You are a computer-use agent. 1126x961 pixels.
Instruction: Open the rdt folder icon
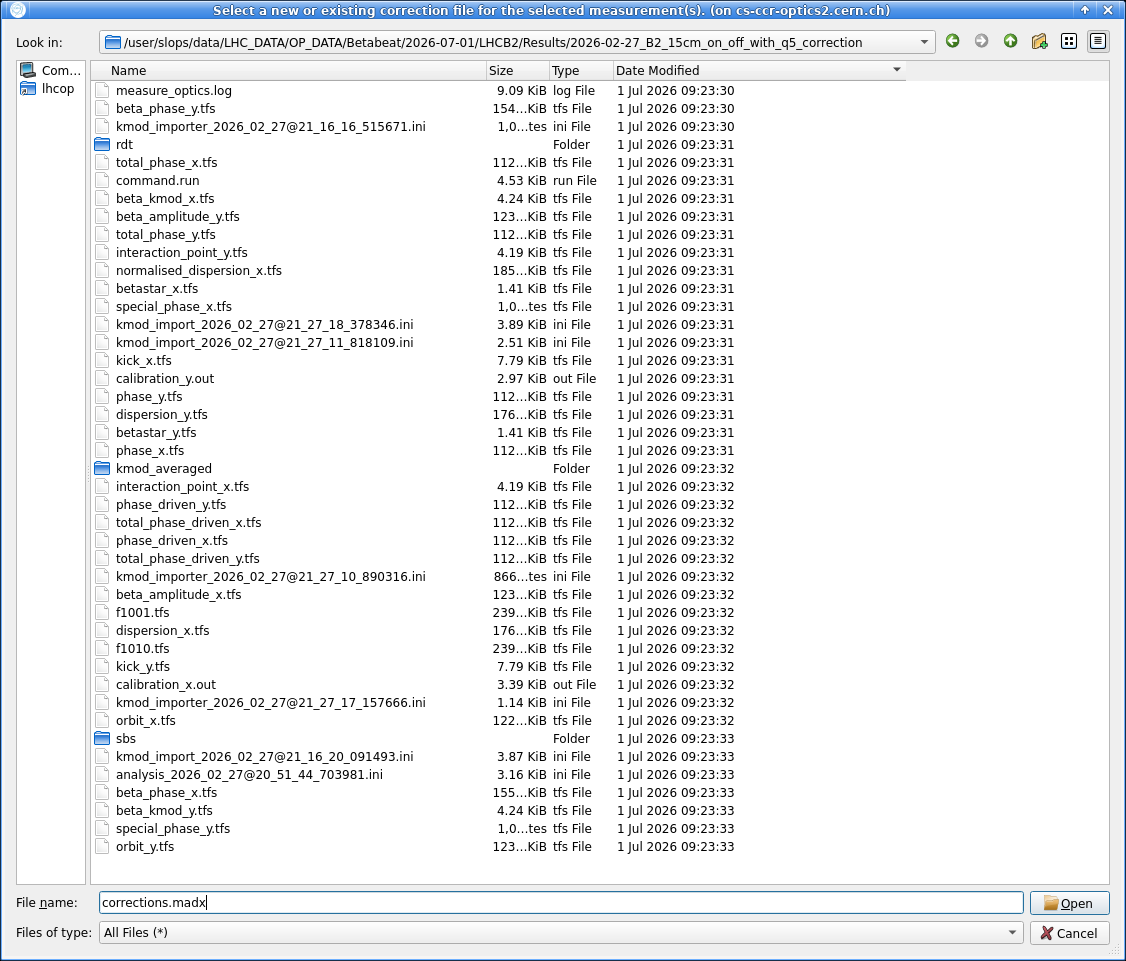pyautogui.click(x=102, y=144)
